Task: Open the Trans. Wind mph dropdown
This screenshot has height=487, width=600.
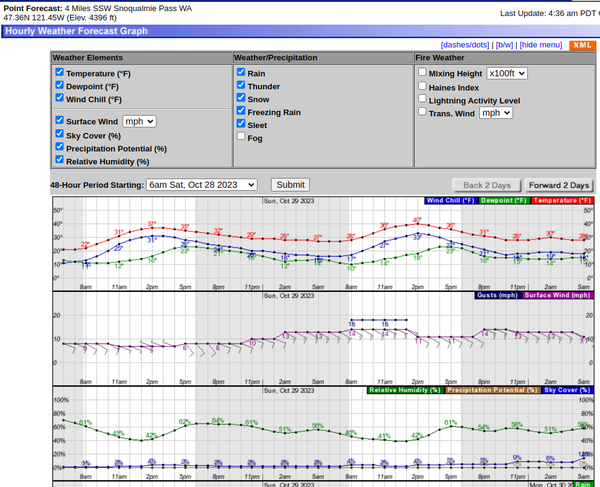Action: [x=494, y=113]
